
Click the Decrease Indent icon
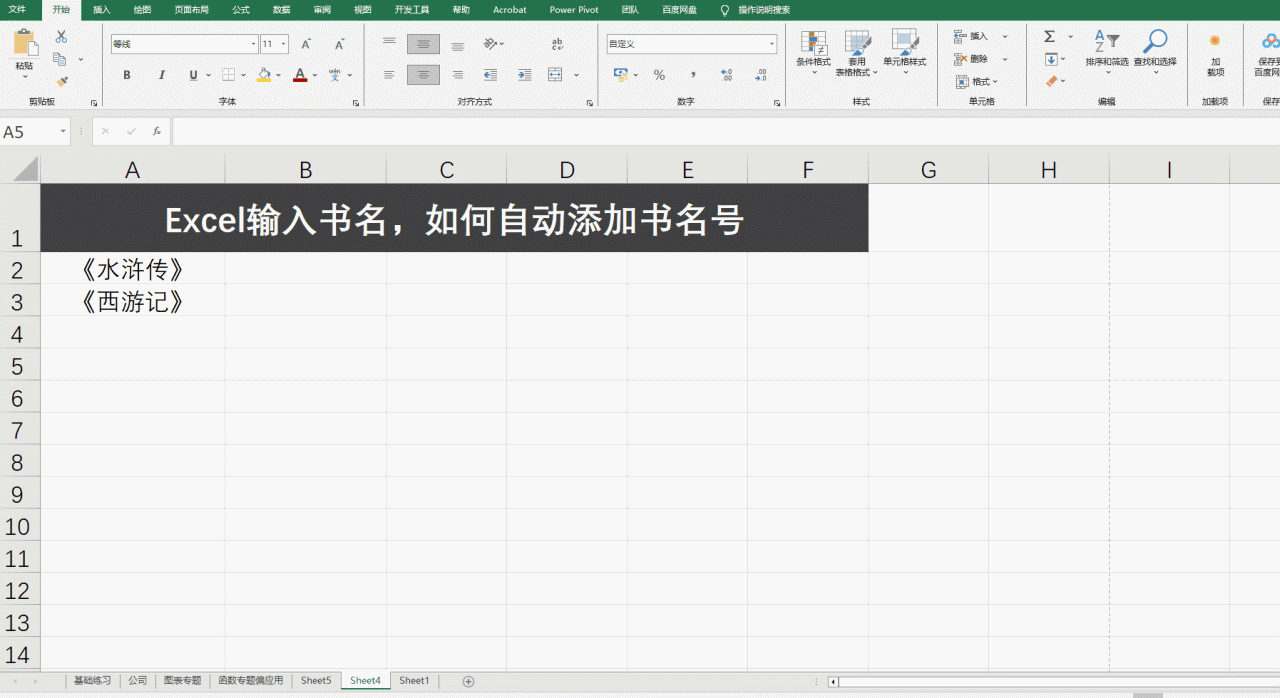[490, 75]
